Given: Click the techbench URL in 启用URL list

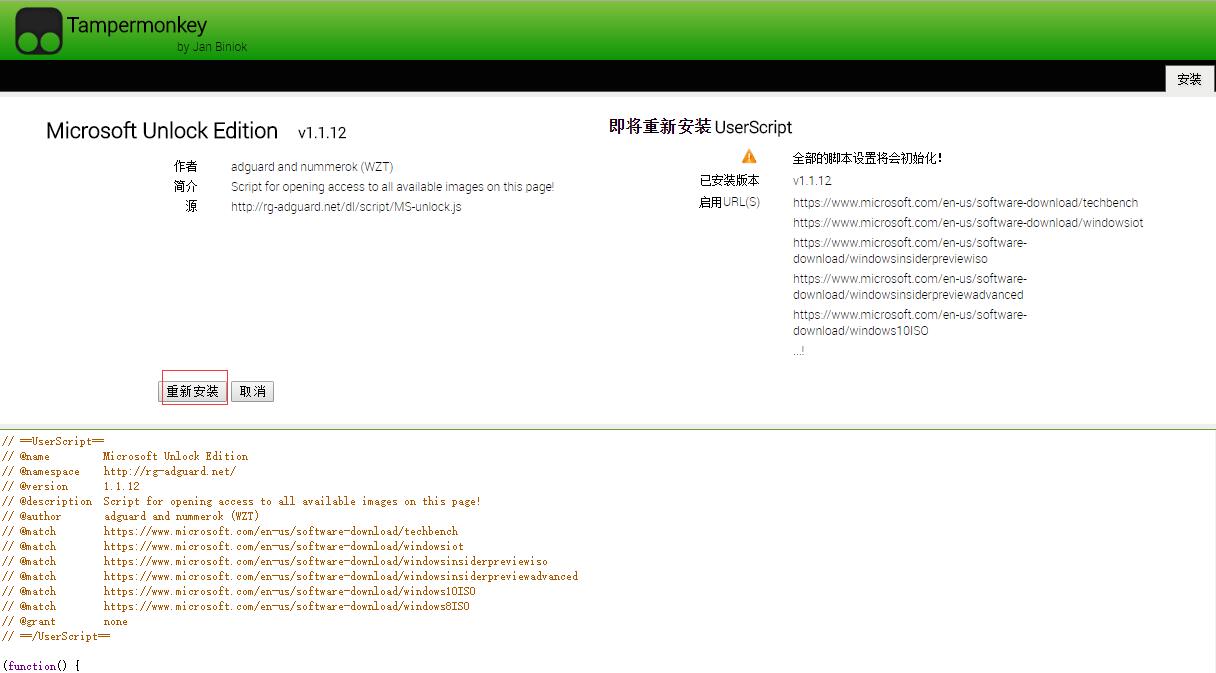Looking at the screenshot, I should click(965, 203).
